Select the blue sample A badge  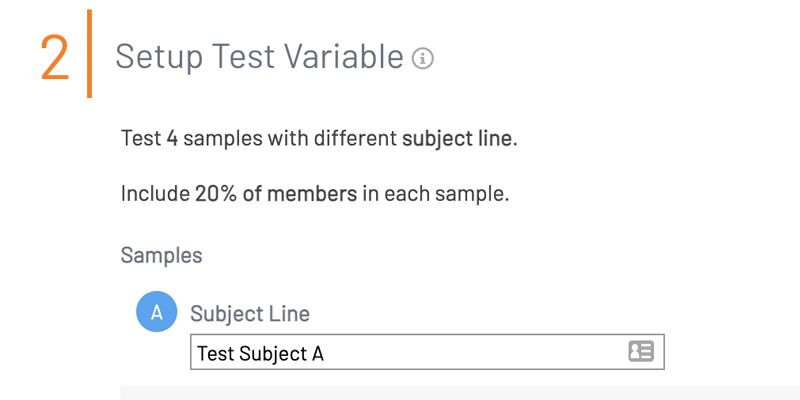click(157, 311)
